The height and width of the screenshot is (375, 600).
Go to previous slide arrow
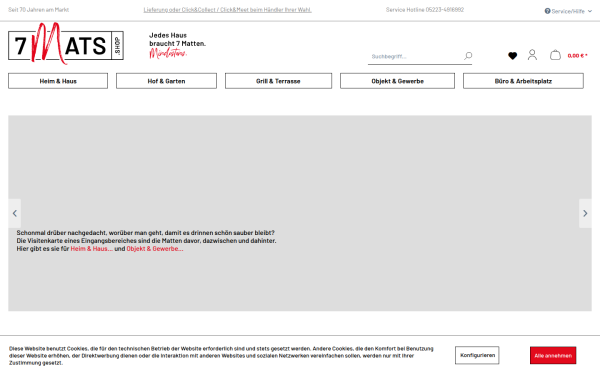15,213
